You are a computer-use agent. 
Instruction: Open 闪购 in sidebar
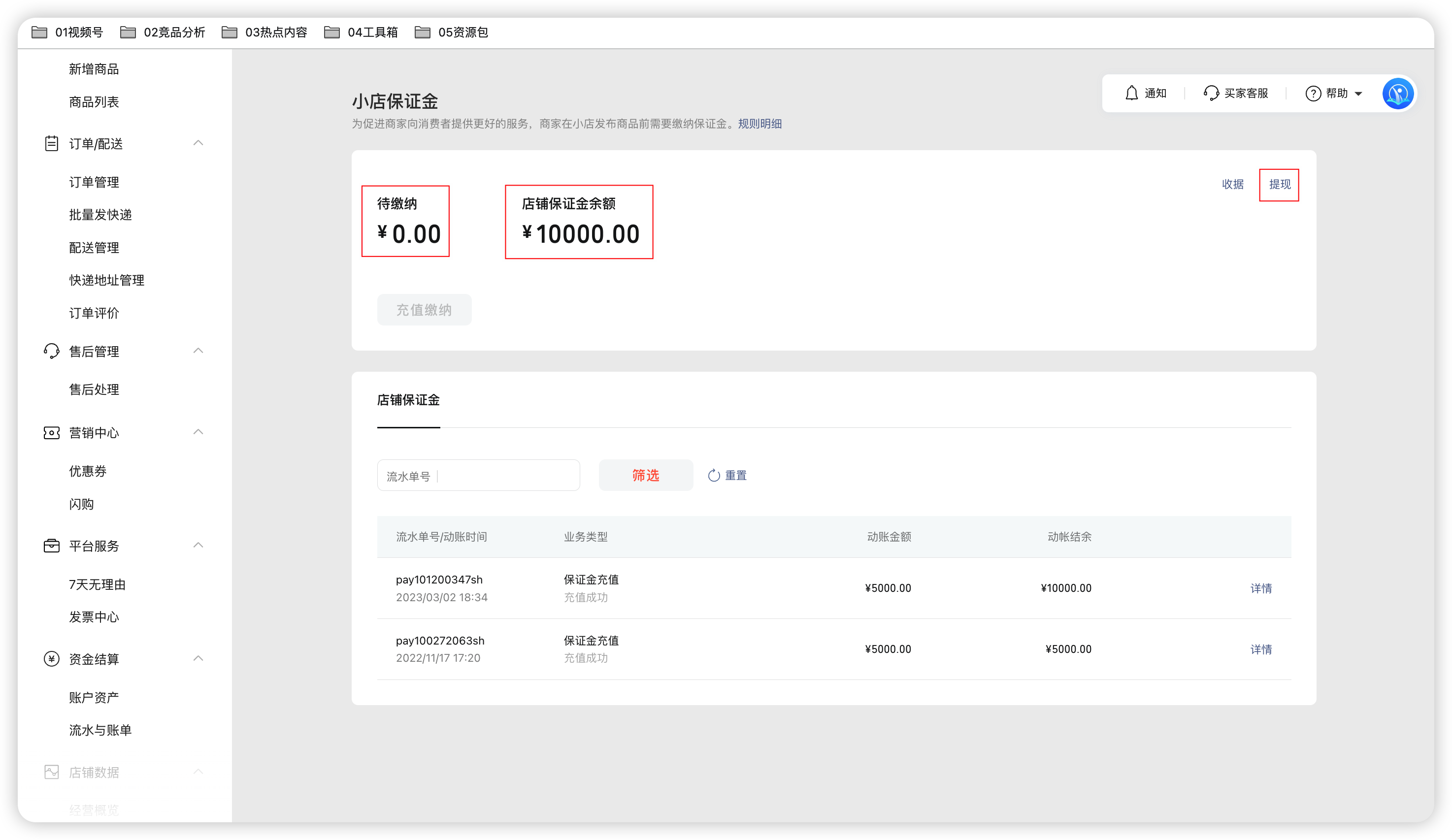81,504
